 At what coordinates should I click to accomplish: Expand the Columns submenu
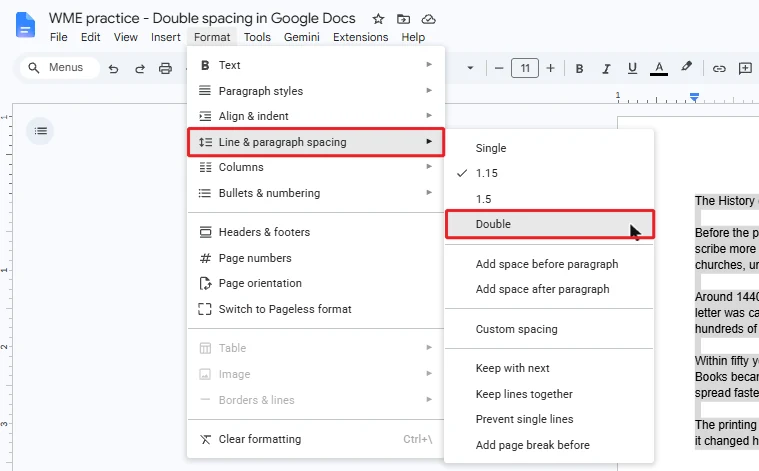316,167
